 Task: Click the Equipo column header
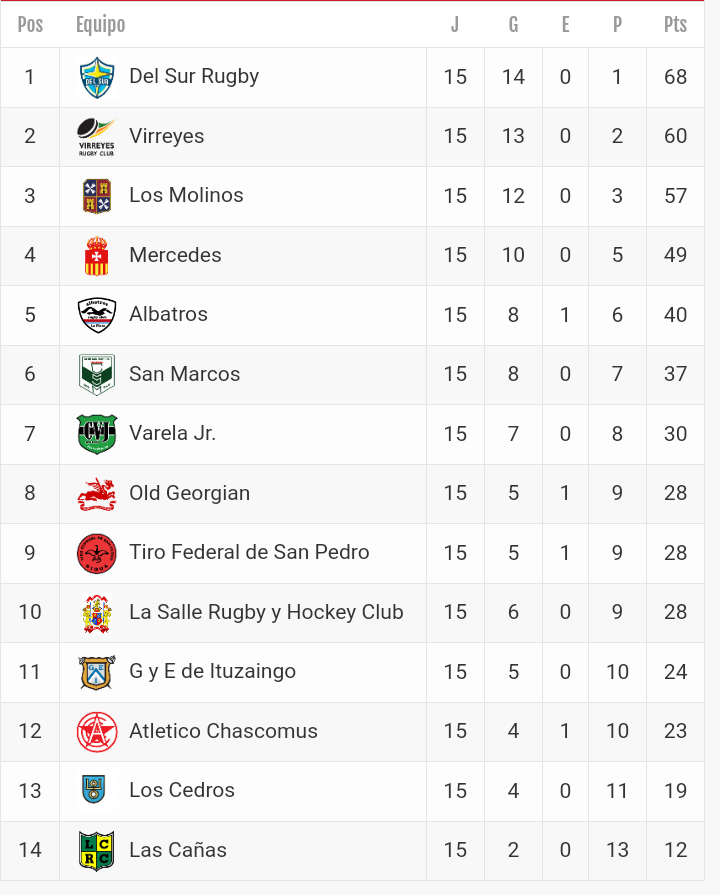(101, 25)
